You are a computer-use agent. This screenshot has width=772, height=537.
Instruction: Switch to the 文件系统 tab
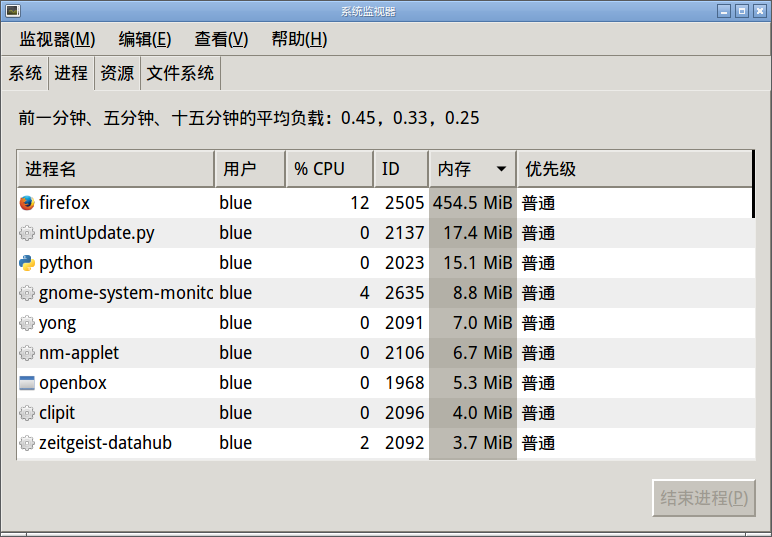pyautogui.click(x=180, y=73)
